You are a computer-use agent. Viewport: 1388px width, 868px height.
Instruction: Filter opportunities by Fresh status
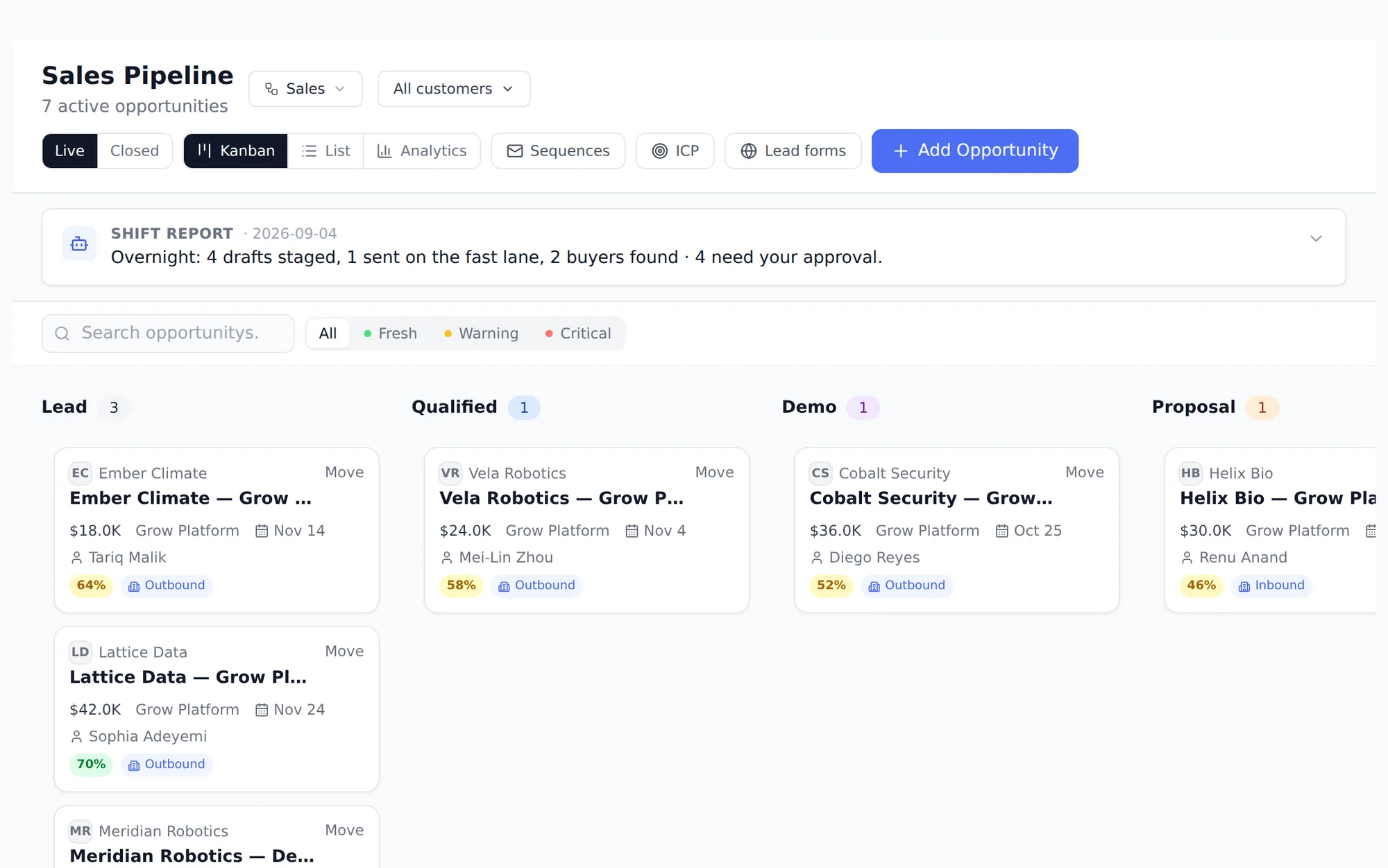point(390,334)
